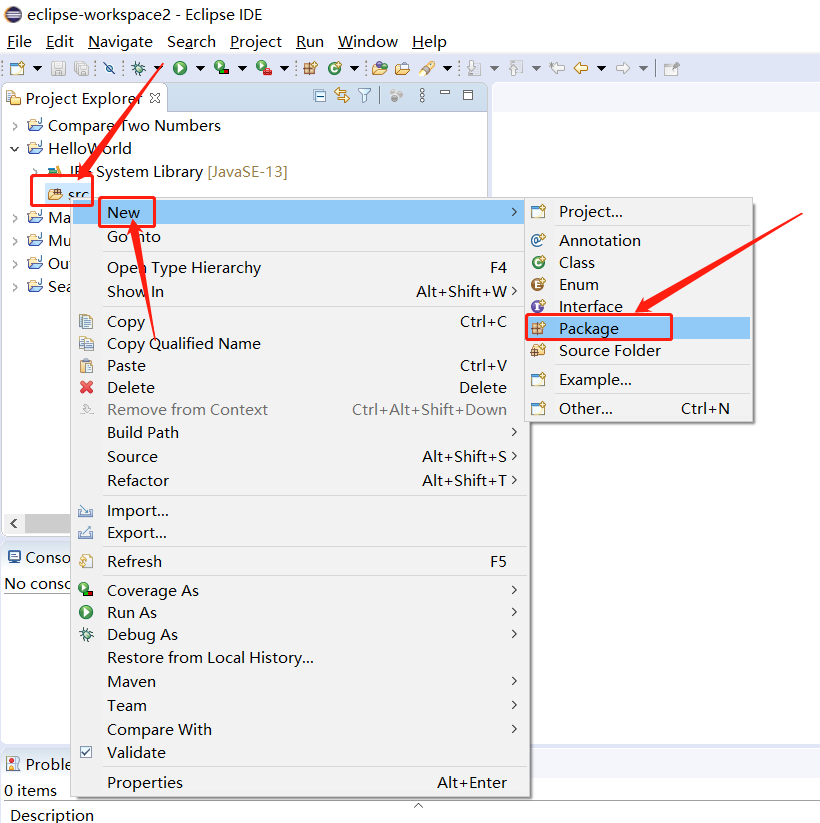Click Collapse All in Project Explorer

[319, 96]
